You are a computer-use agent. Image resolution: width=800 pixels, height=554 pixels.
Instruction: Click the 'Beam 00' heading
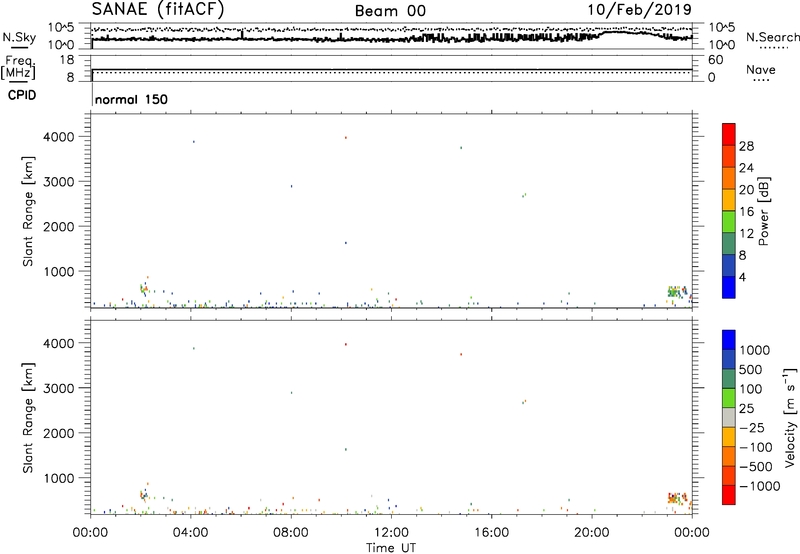coord(390,11)
